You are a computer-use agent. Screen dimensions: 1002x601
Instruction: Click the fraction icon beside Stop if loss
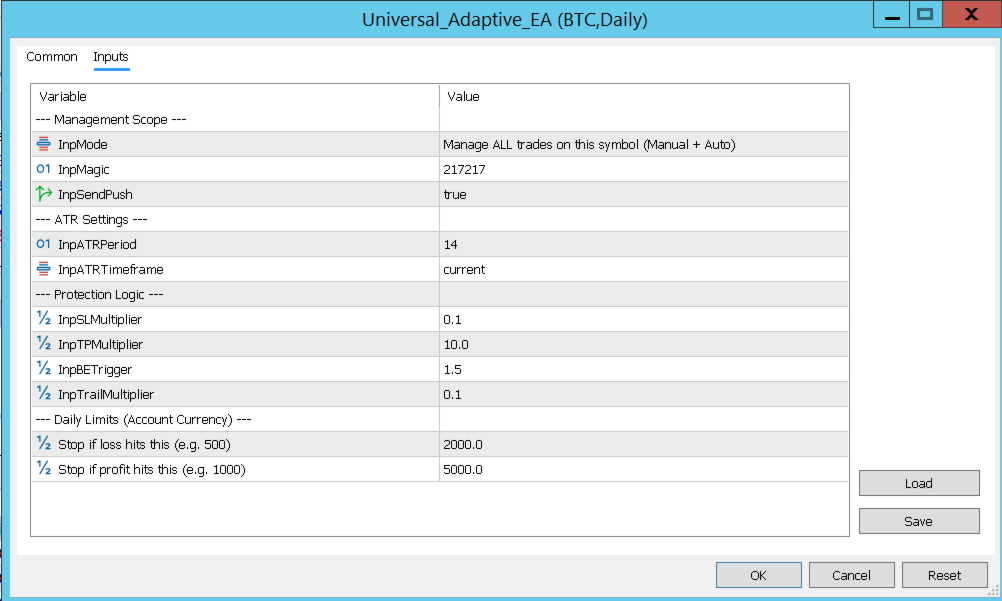43,442
